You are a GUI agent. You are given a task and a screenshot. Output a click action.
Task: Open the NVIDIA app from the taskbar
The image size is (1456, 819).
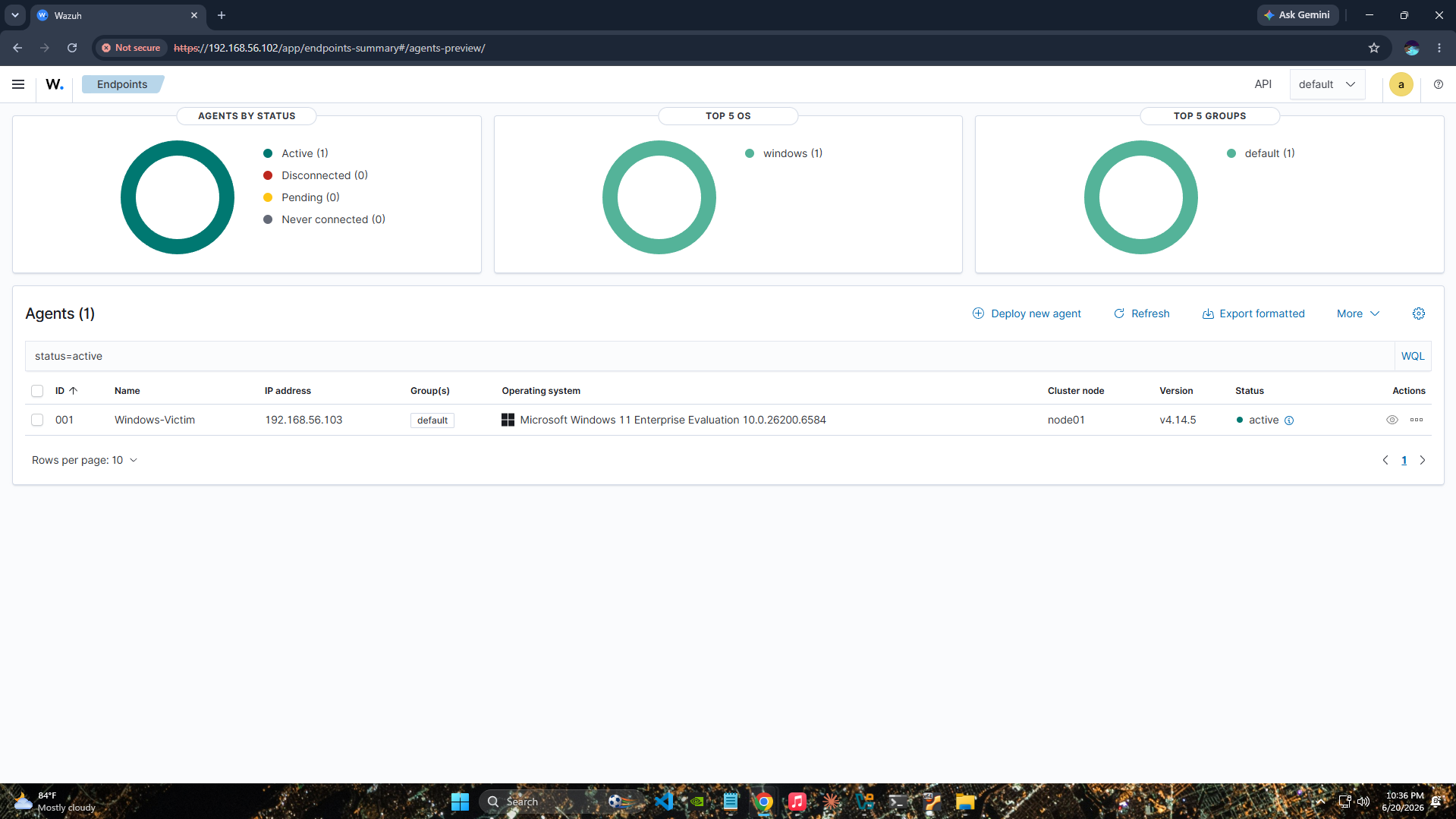(697, 802)
